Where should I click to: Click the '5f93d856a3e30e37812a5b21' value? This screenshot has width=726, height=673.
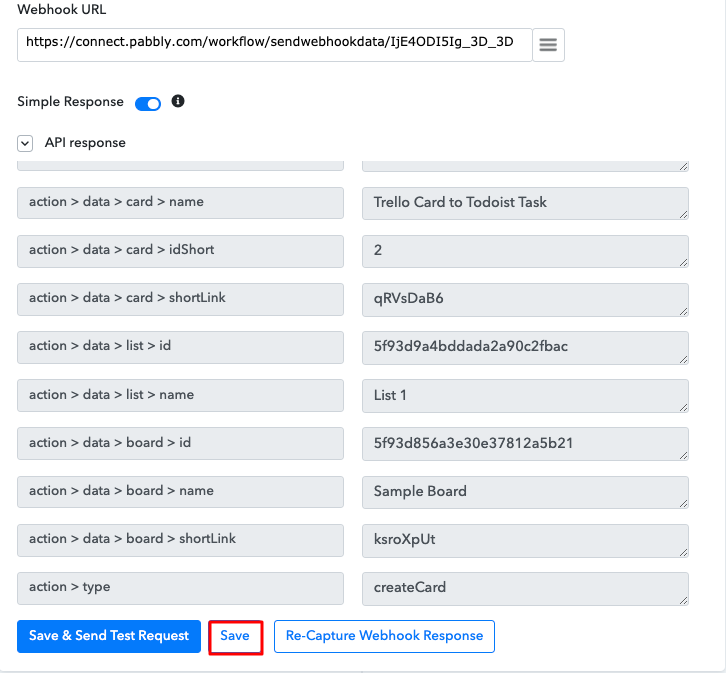(x=525, y=444)
